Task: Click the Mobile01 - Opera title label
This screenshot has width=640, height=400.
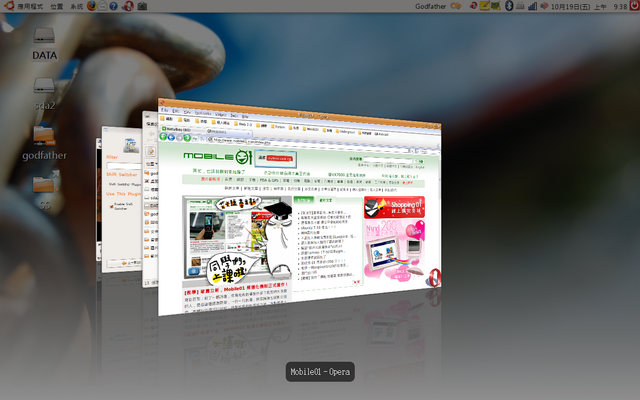Action: pyautogui.click(x=320, y=372)
